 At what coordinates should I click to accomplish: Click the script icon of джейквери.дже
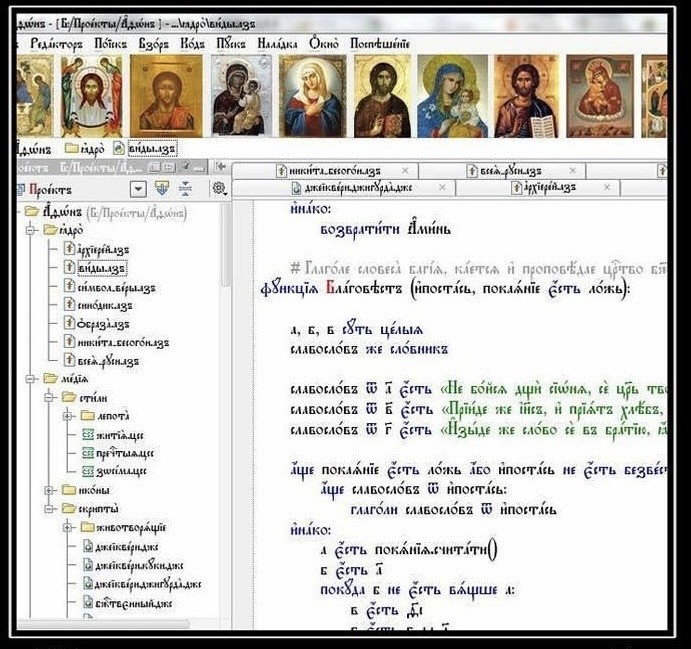coord(88,547)
